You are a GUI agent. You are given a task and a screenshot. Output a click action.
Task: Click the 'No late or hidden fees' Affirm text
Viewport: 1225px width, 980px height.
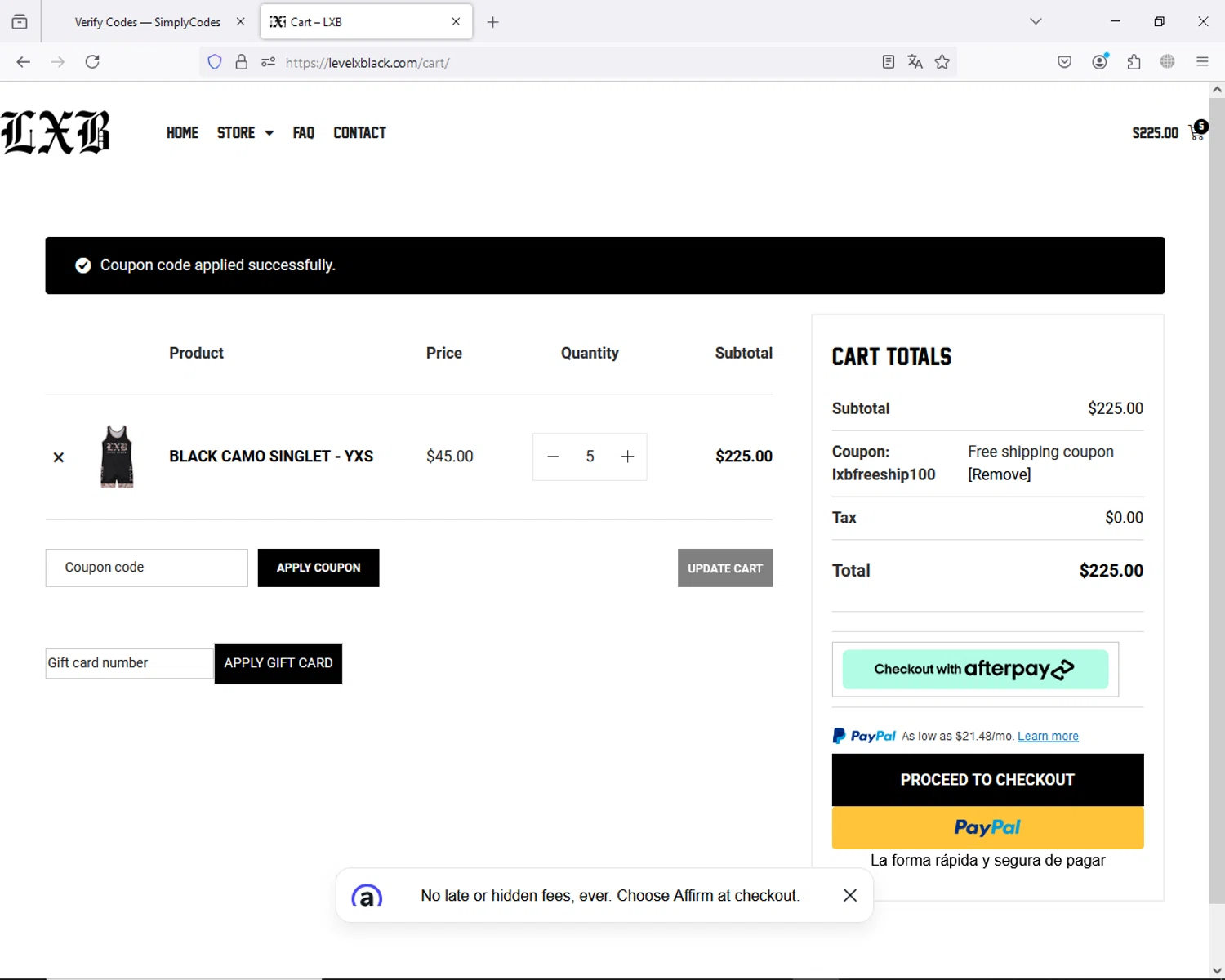(x=610, y=896)
